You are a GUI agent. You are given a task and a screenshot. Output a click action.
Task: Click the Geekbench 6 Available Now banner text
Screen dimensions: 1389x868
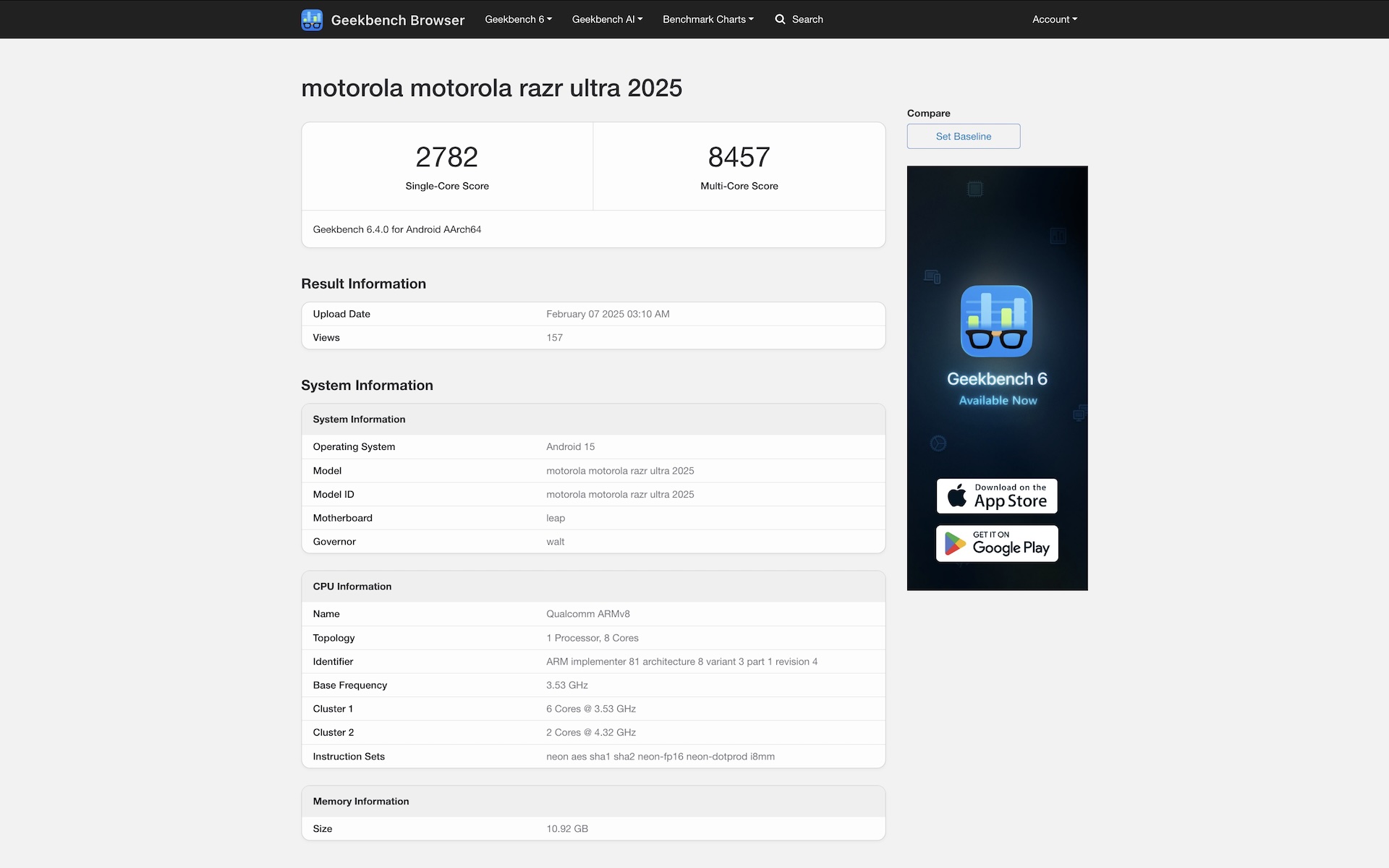pos(997,388)
